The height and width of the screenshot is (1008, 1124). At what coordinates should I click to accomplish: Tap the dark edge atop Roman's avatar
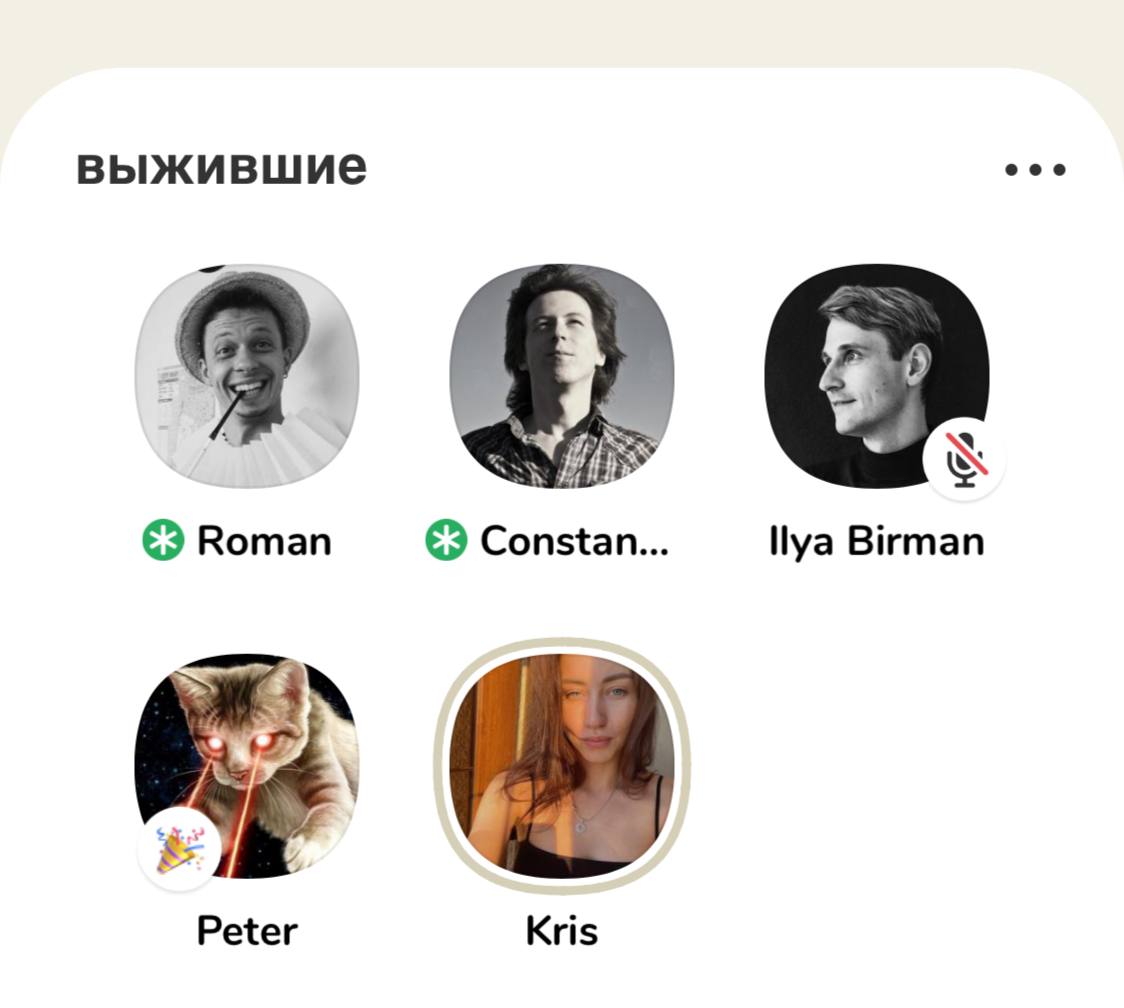211,269
